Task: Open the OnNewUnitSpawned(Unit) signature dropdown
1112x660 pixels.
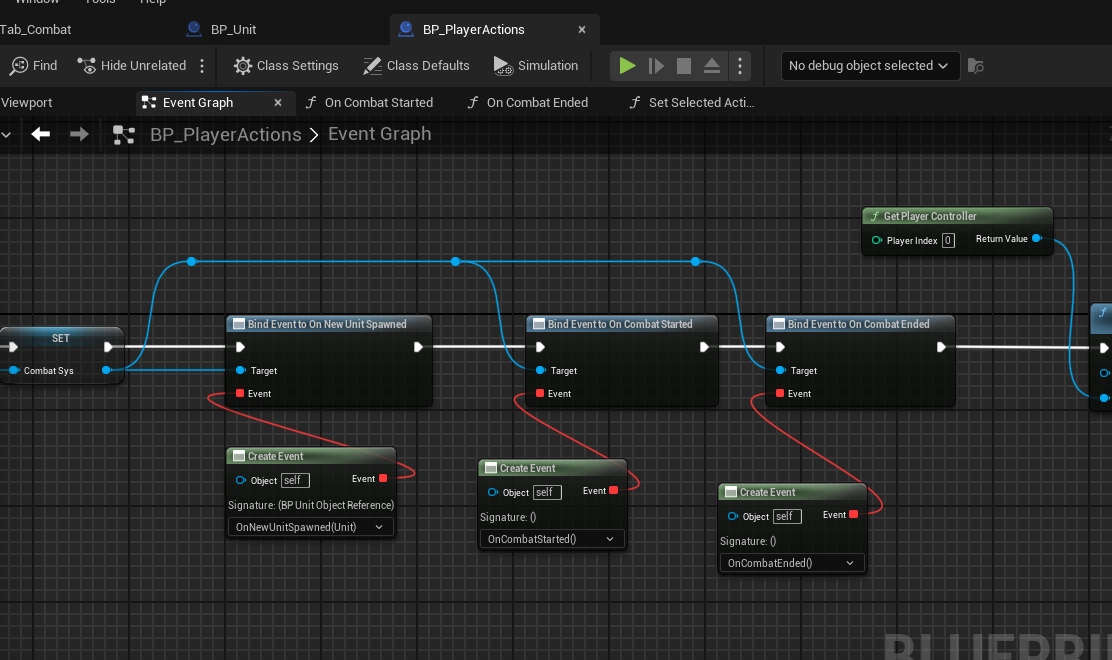Action: [x=310, y=527]
